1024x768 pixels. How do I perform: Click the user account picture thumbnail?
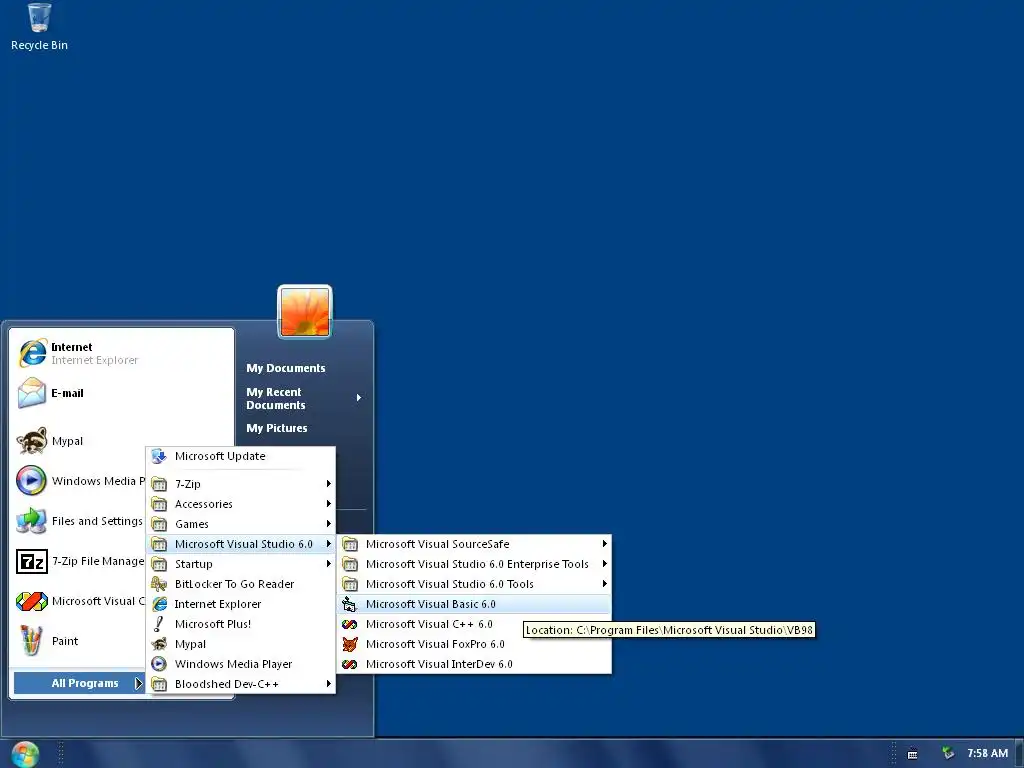[x=305, y=312]
